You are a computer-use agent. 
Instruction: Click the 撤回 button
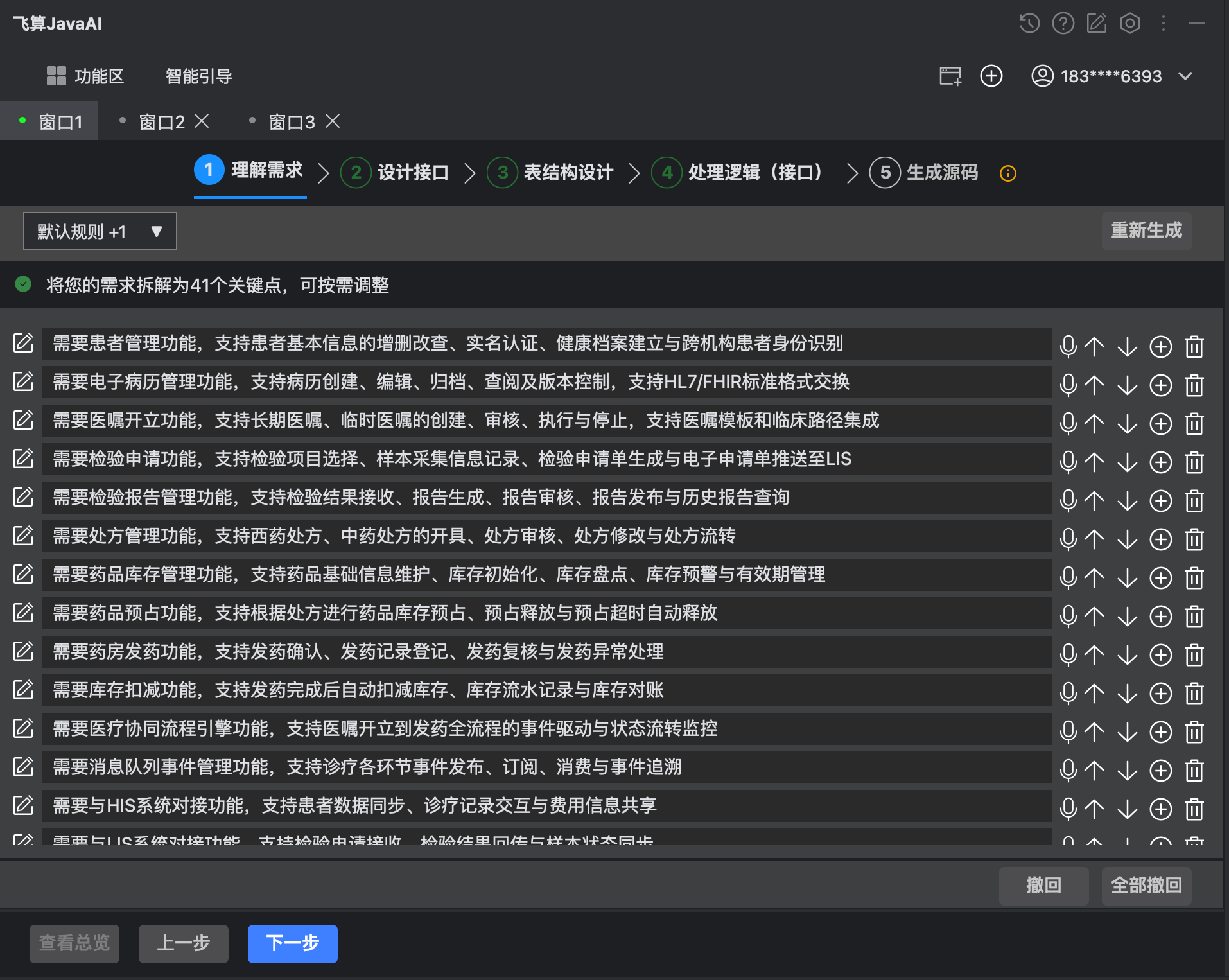(1044, 886)
